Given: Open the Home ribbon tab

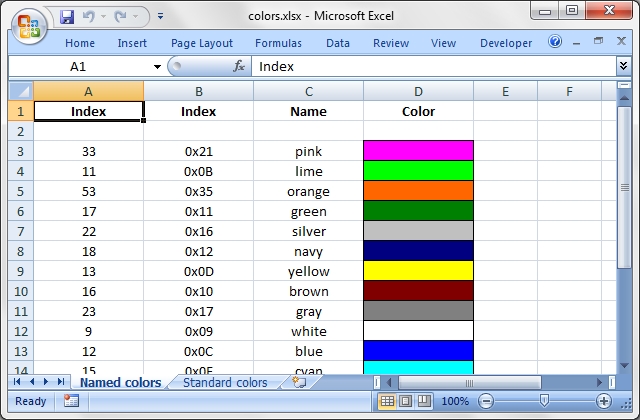Looking at the screenshot, I should tap(80, 43).
